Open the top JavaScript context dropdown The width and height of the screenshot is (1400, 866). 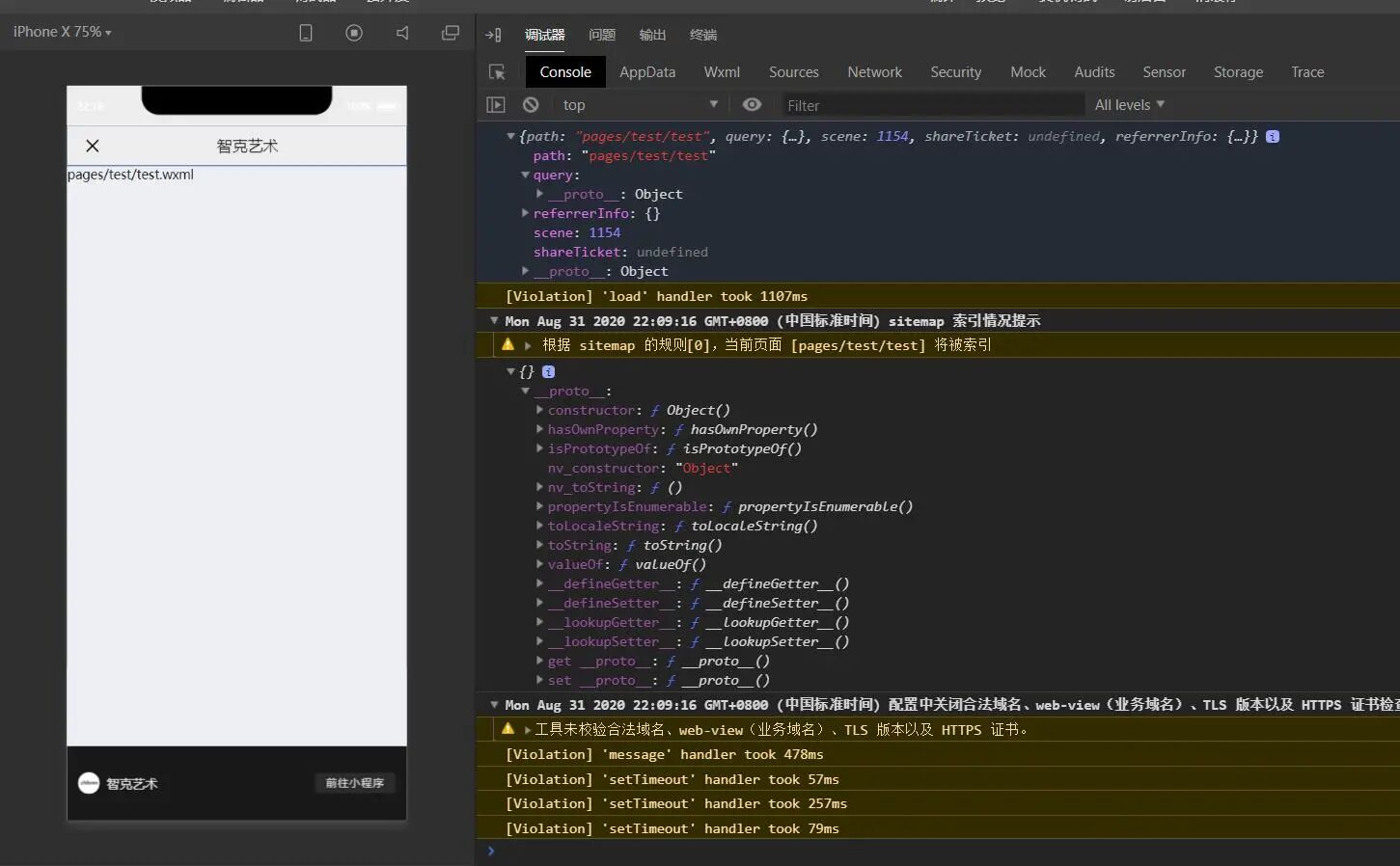641,105
